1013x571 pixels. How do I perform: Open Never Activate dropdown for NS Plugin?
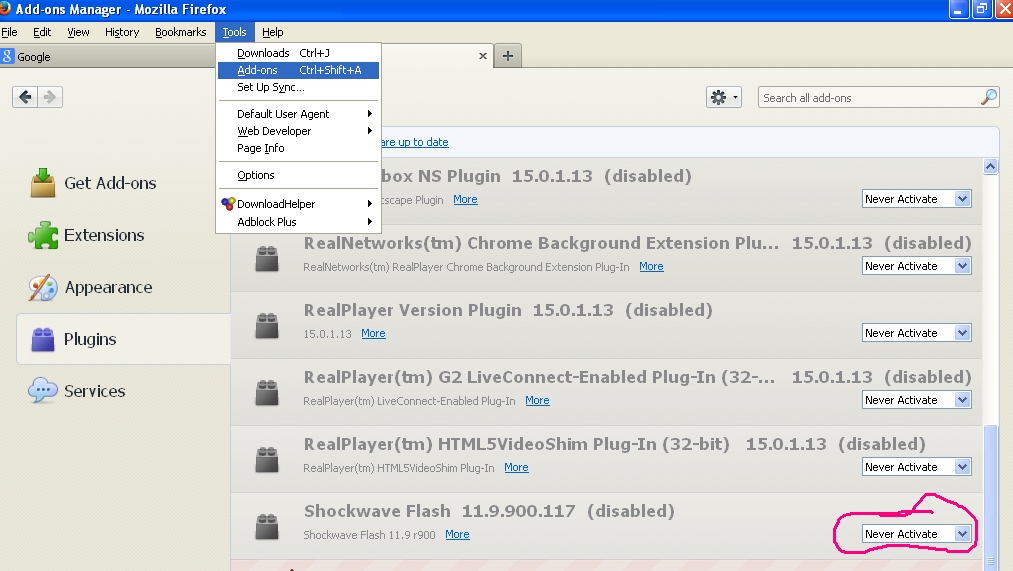coord(916,199)
